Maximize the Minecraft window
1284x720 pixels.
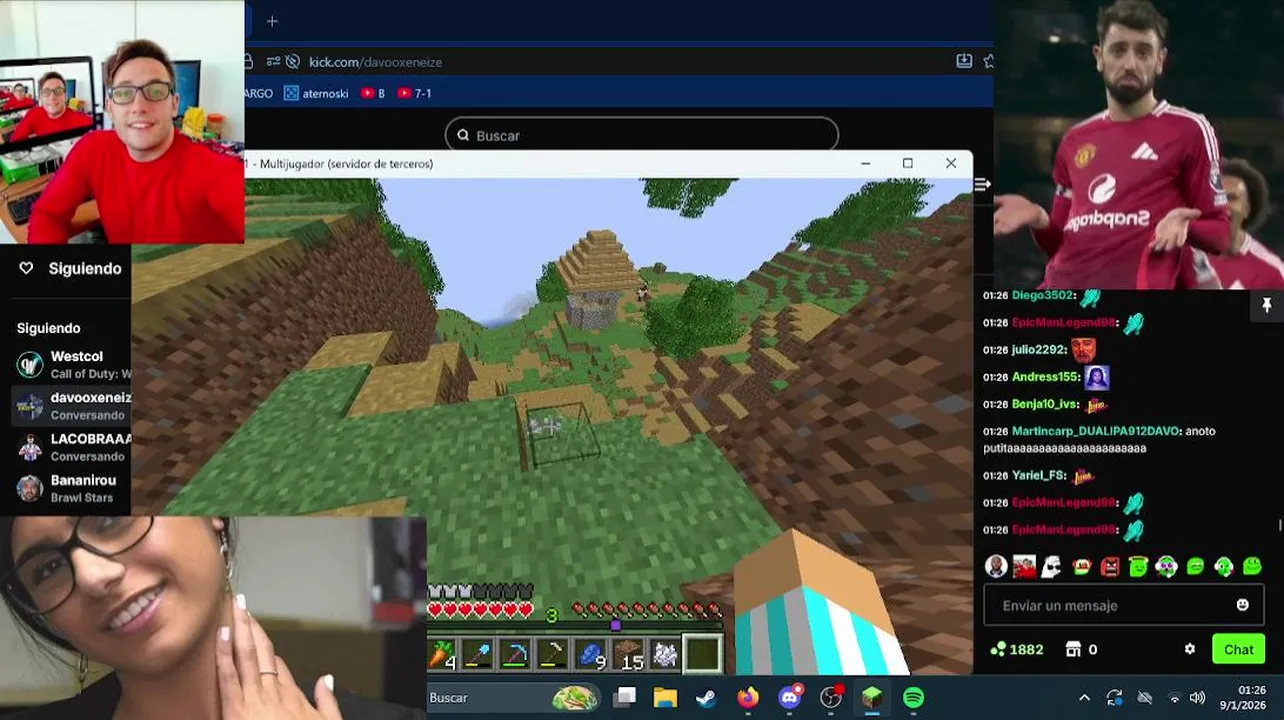(908, 163)
